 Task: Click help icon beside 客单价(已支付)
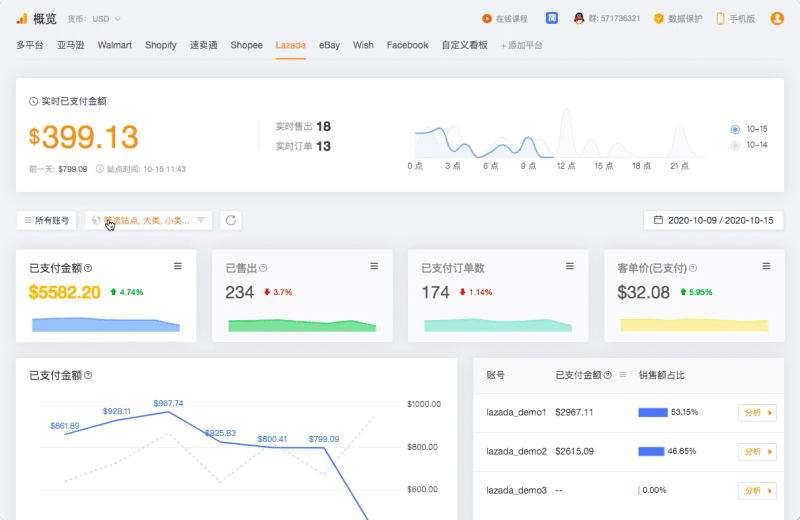click(693, 268)
